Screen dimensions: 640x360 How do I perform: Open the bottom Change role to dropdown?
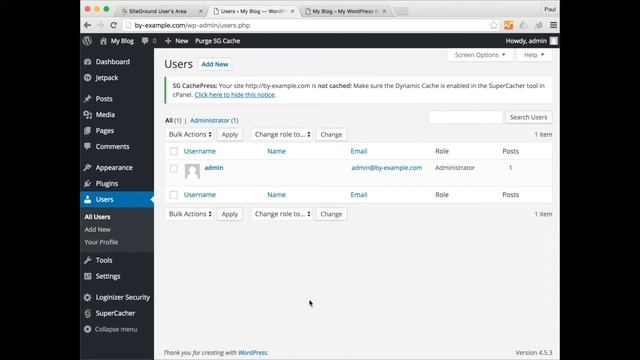[282, 214]
